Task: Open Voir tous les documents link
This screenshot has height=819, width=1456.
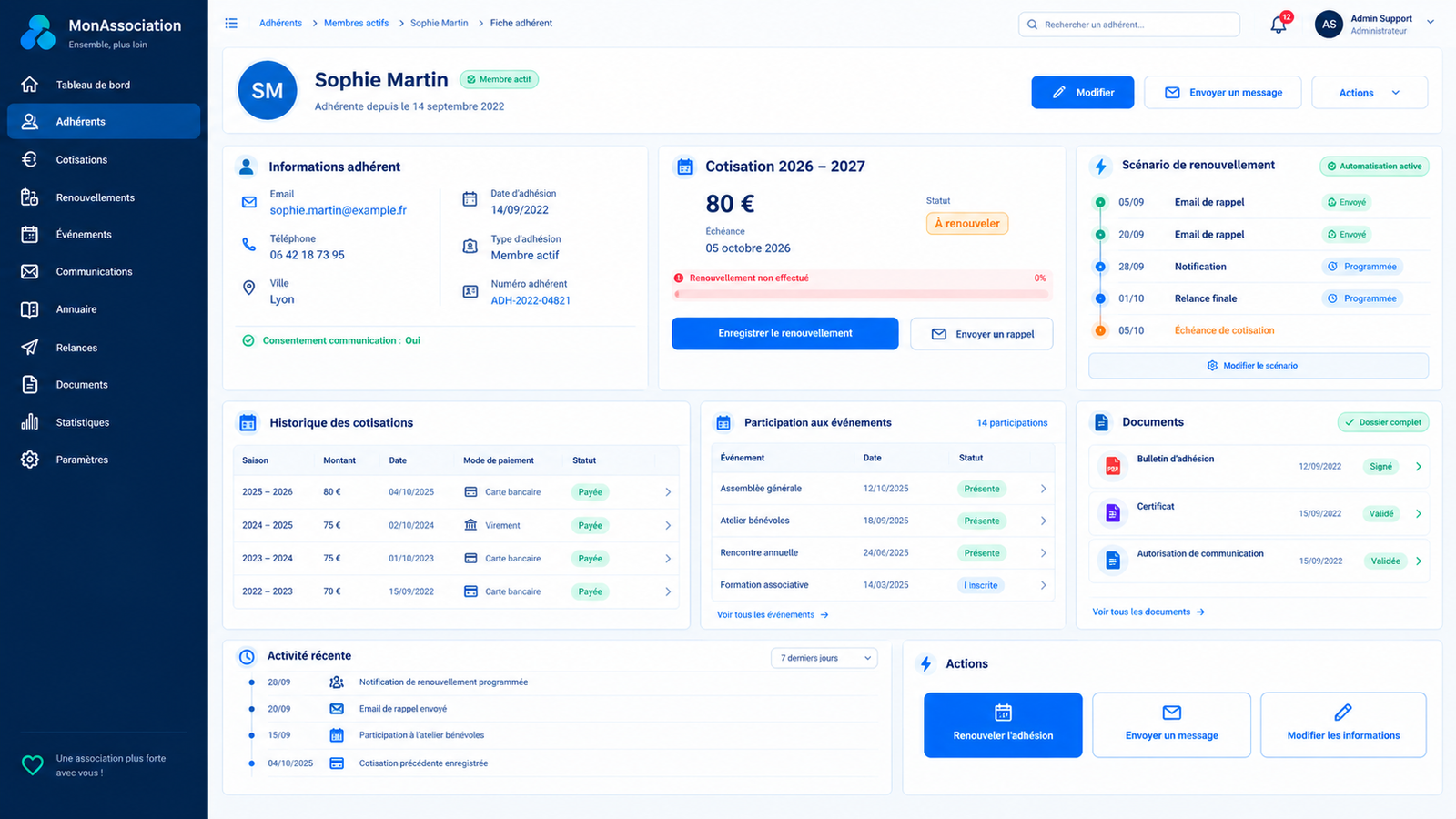Action: click(1148, 612)
